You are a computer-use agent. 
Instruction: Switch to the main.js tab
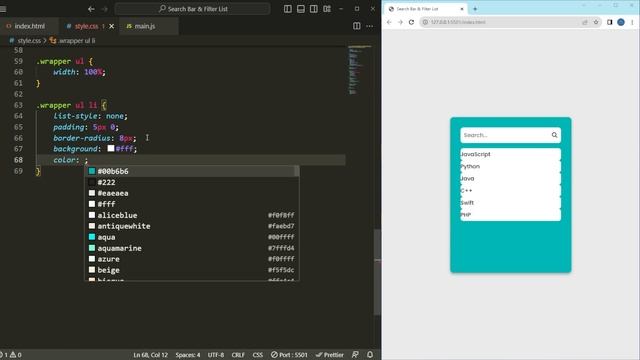(144, 26)
